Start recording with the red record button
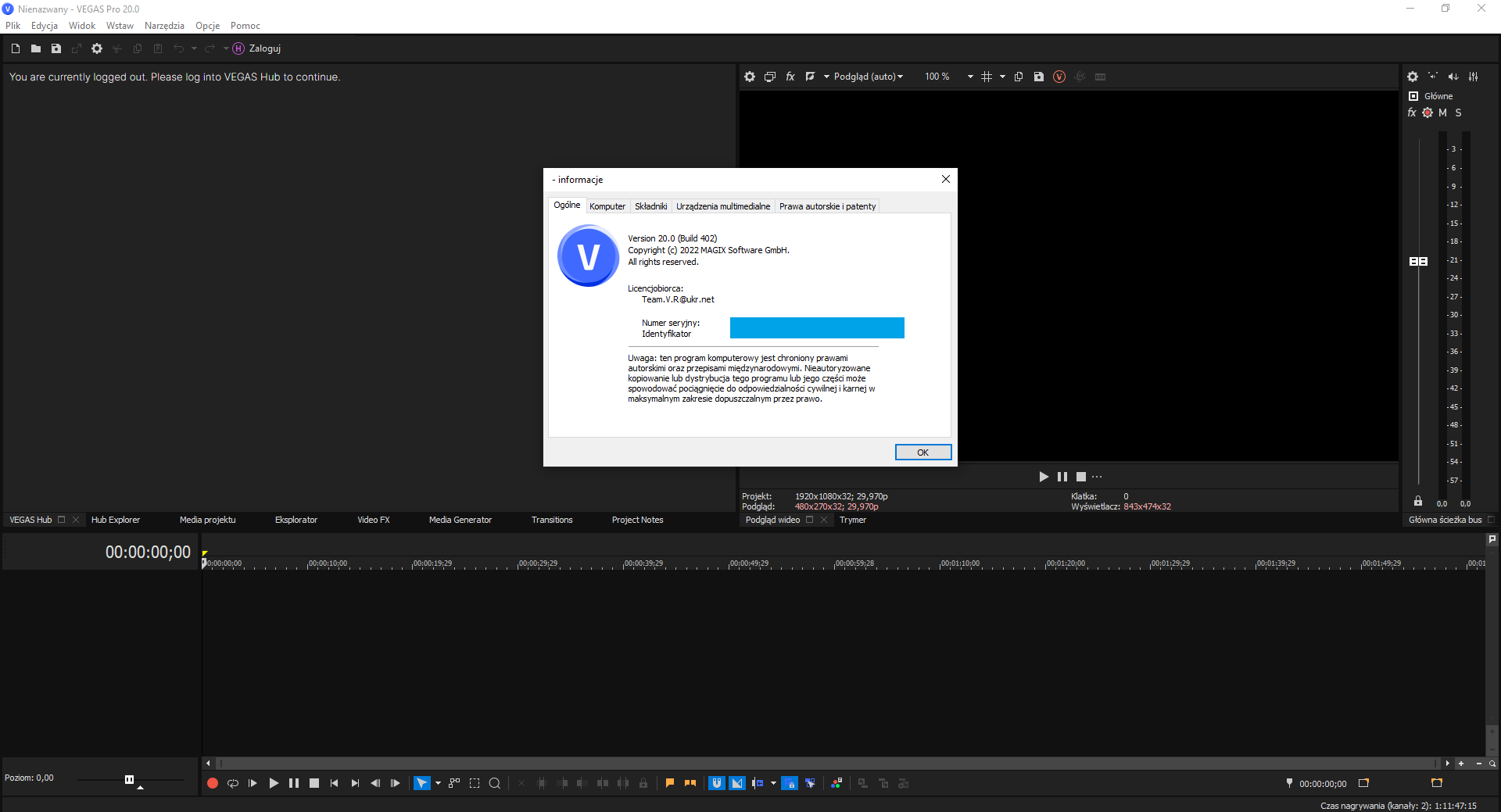Image resolution: width=1501 pixels, height=812 pixels. (213, 783)
